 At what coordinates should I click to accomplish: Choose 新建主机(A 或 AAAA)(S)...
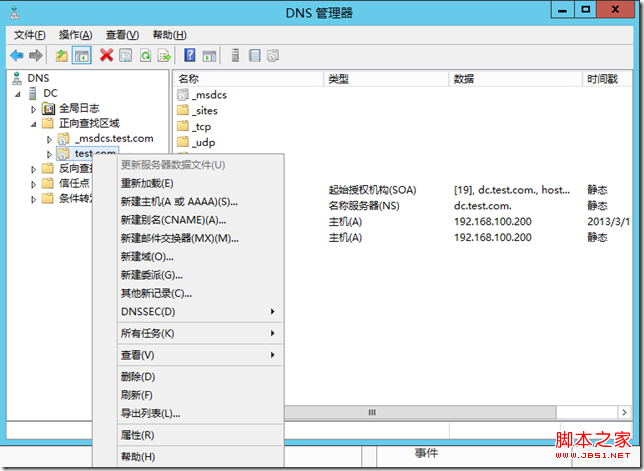[x=200, y=202]
